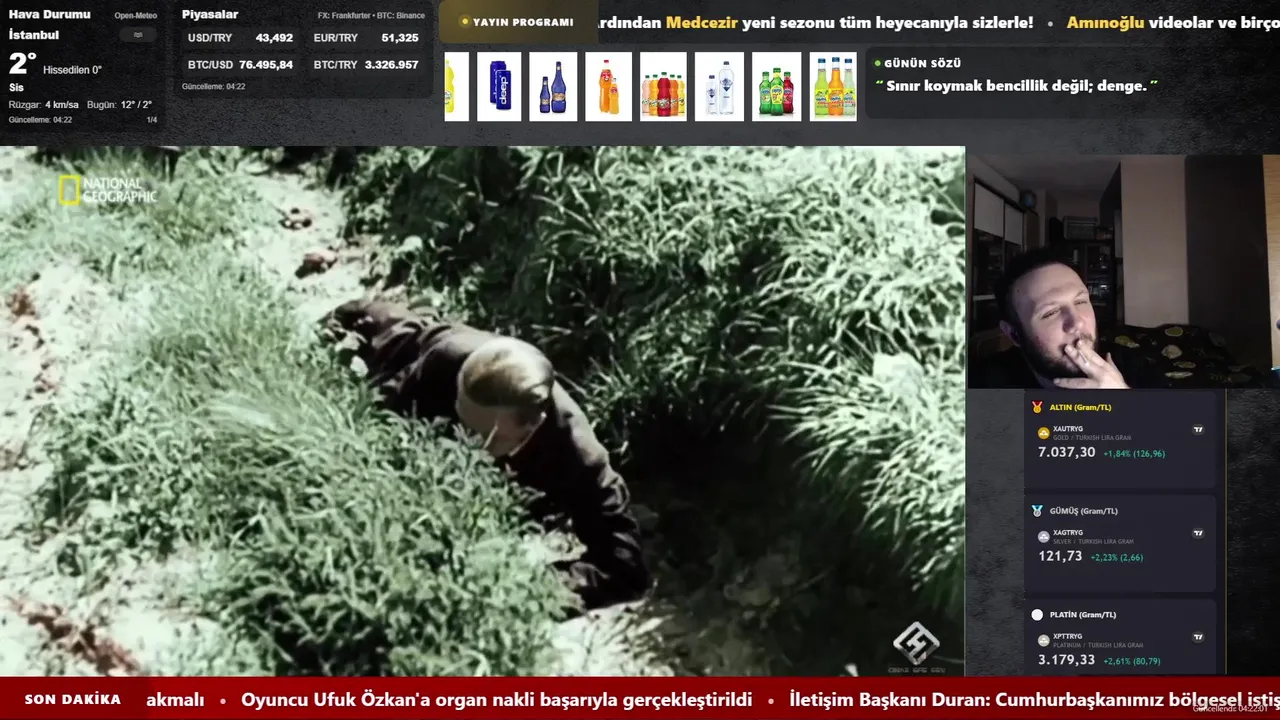
Task: Click the XPTTRYG symbol name
Action: click(1068, 636)
